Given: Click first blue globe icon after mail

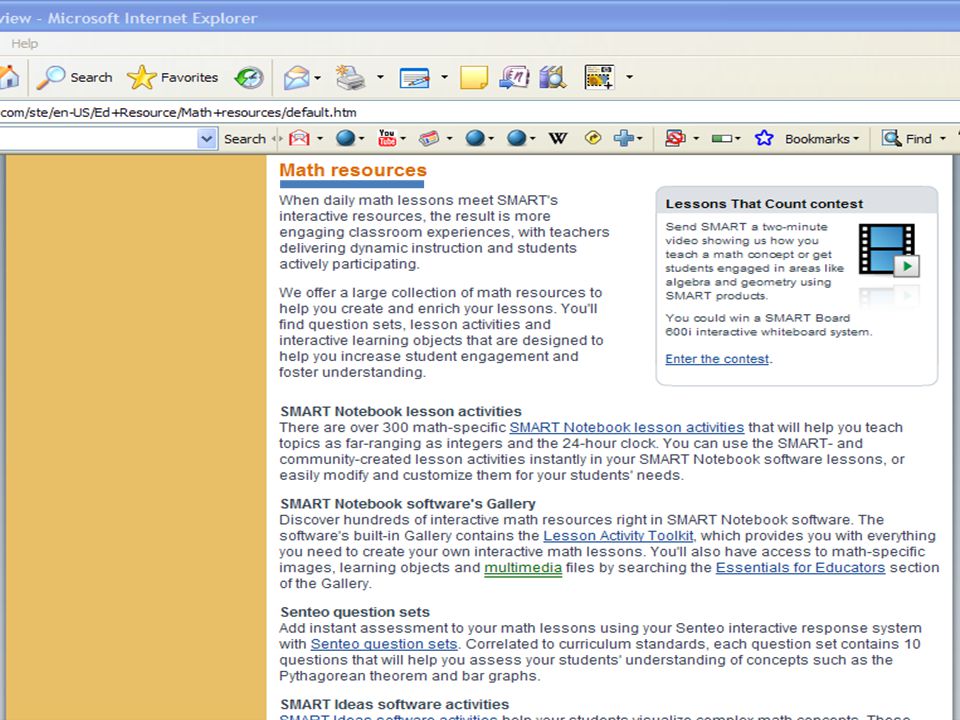Looking at the screenshot, I should tap(345, 138).
